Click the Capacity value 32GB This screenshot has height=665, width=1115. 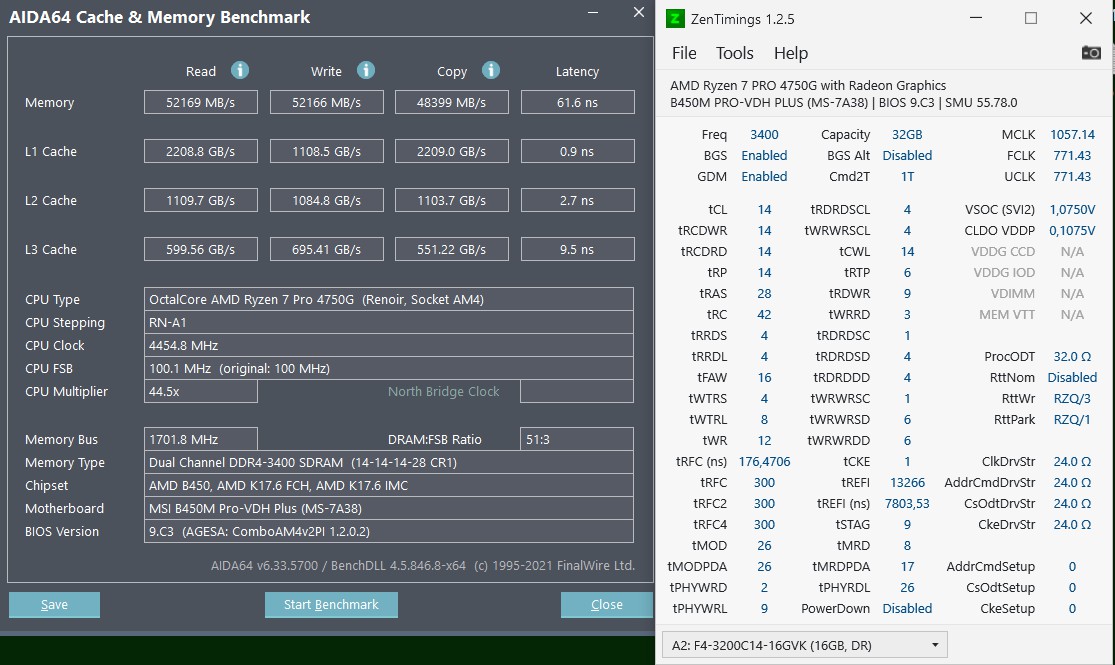pos(907,134)
